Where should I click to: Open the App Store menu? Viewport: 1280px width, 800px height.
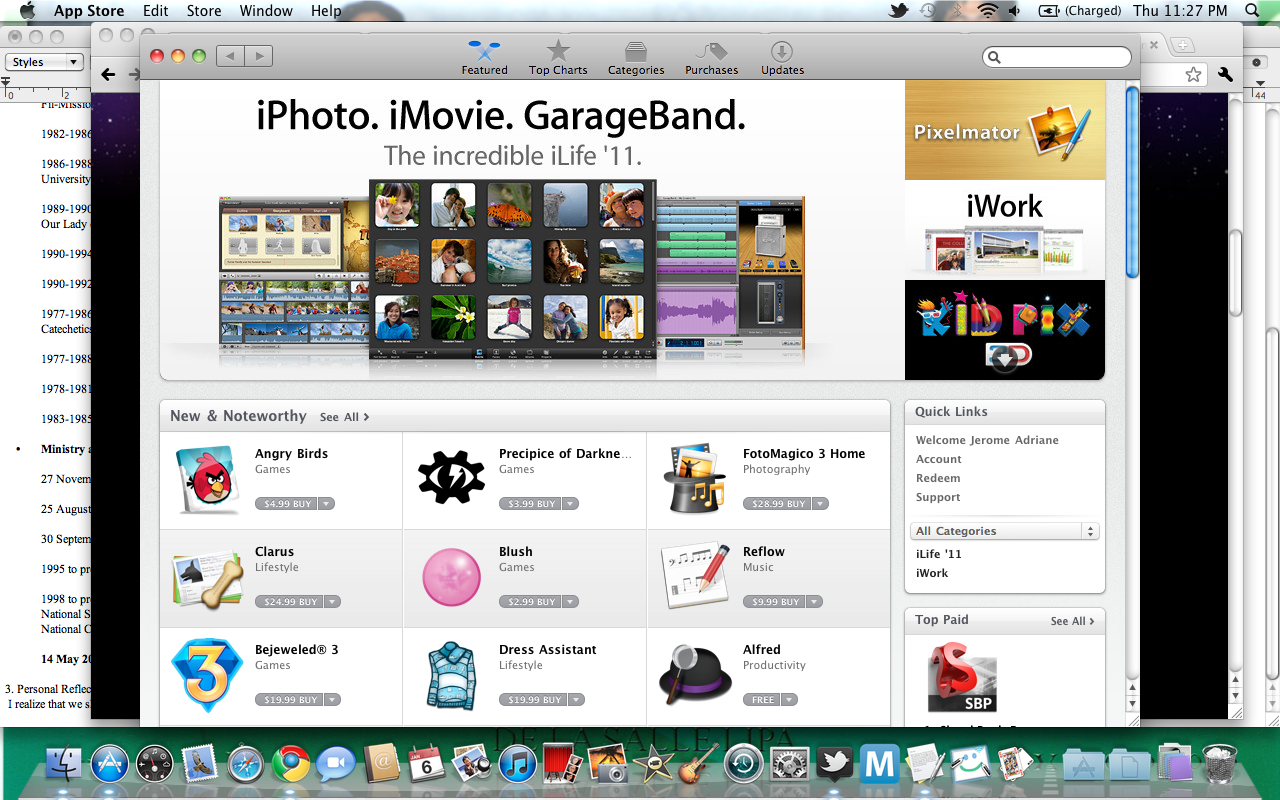coord(89,11)
